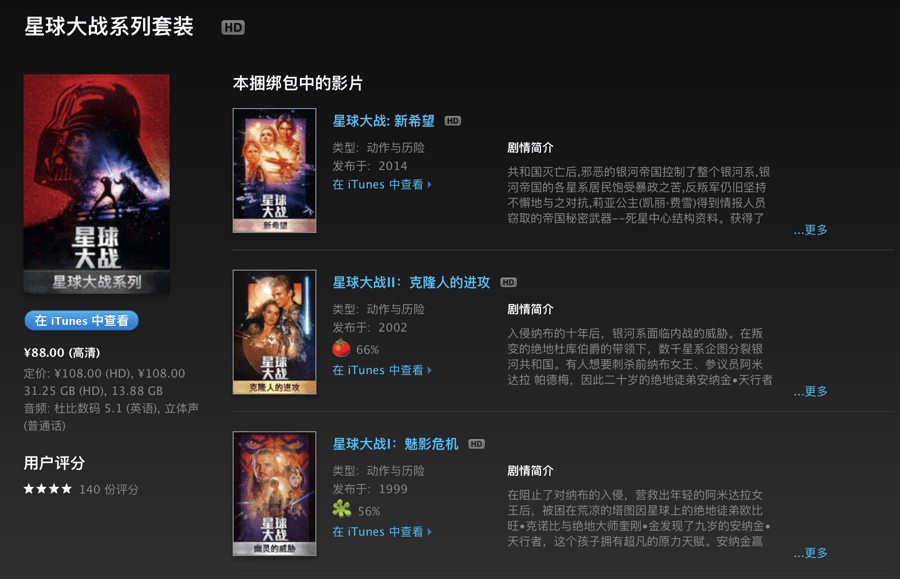The width and height of the screenshot is (900, 579).
Task: Open the 星球大战I: 魅影危机 title link
Action: (395, 444)
